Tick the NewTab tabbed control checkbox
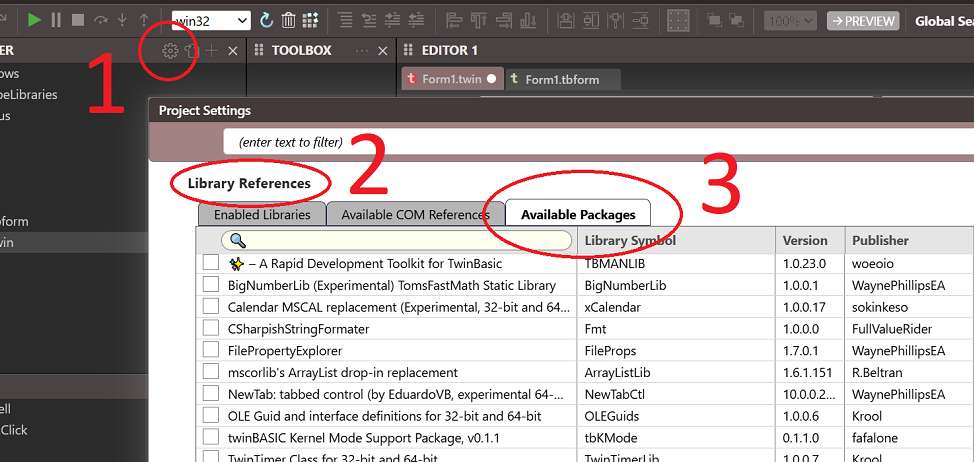Screen dimensions: 974x462 pyautogui.click(x=211, y=393)
